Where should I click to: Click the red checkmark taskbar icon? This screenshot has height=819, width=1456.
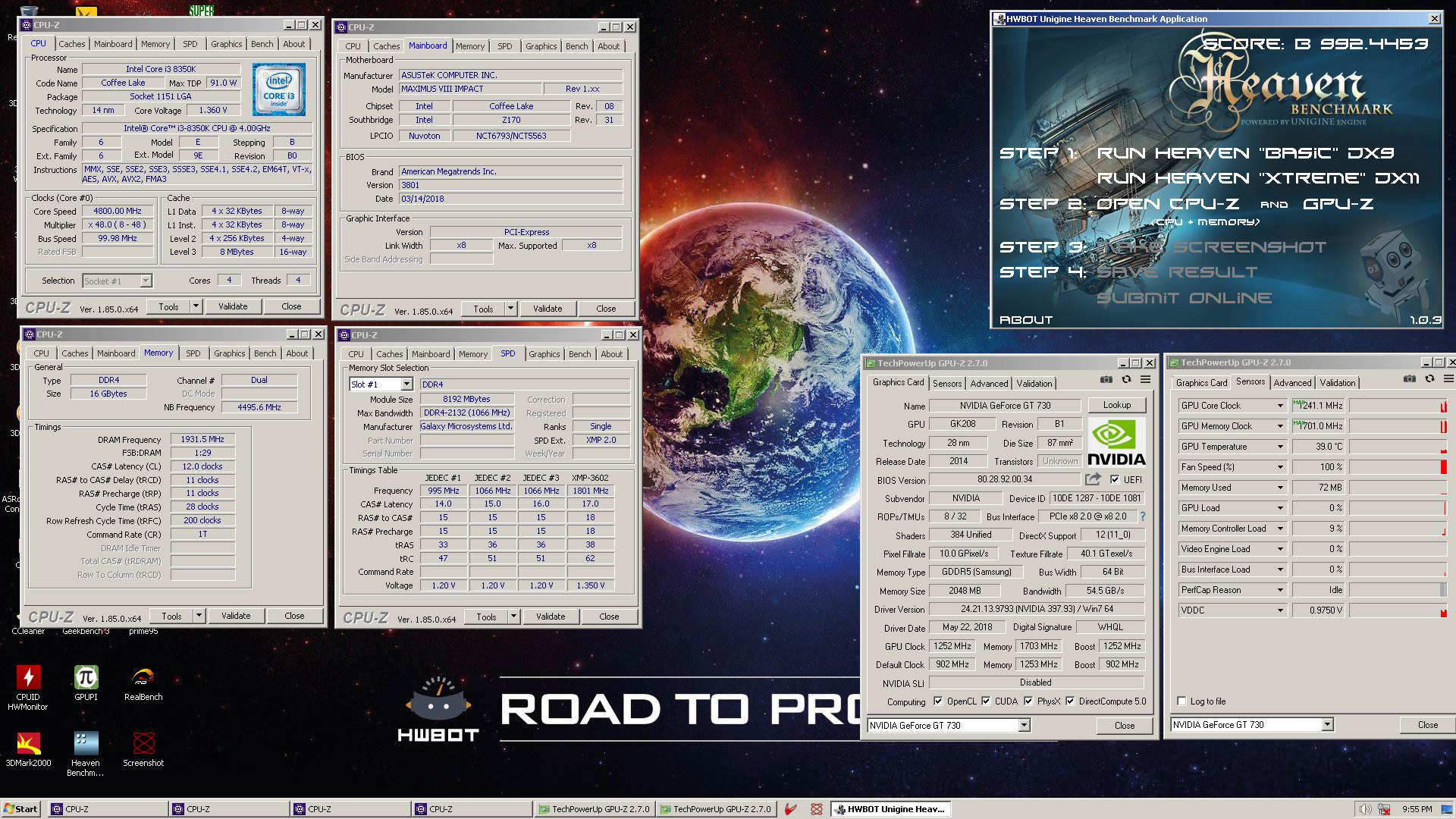(x=791, y=809)
